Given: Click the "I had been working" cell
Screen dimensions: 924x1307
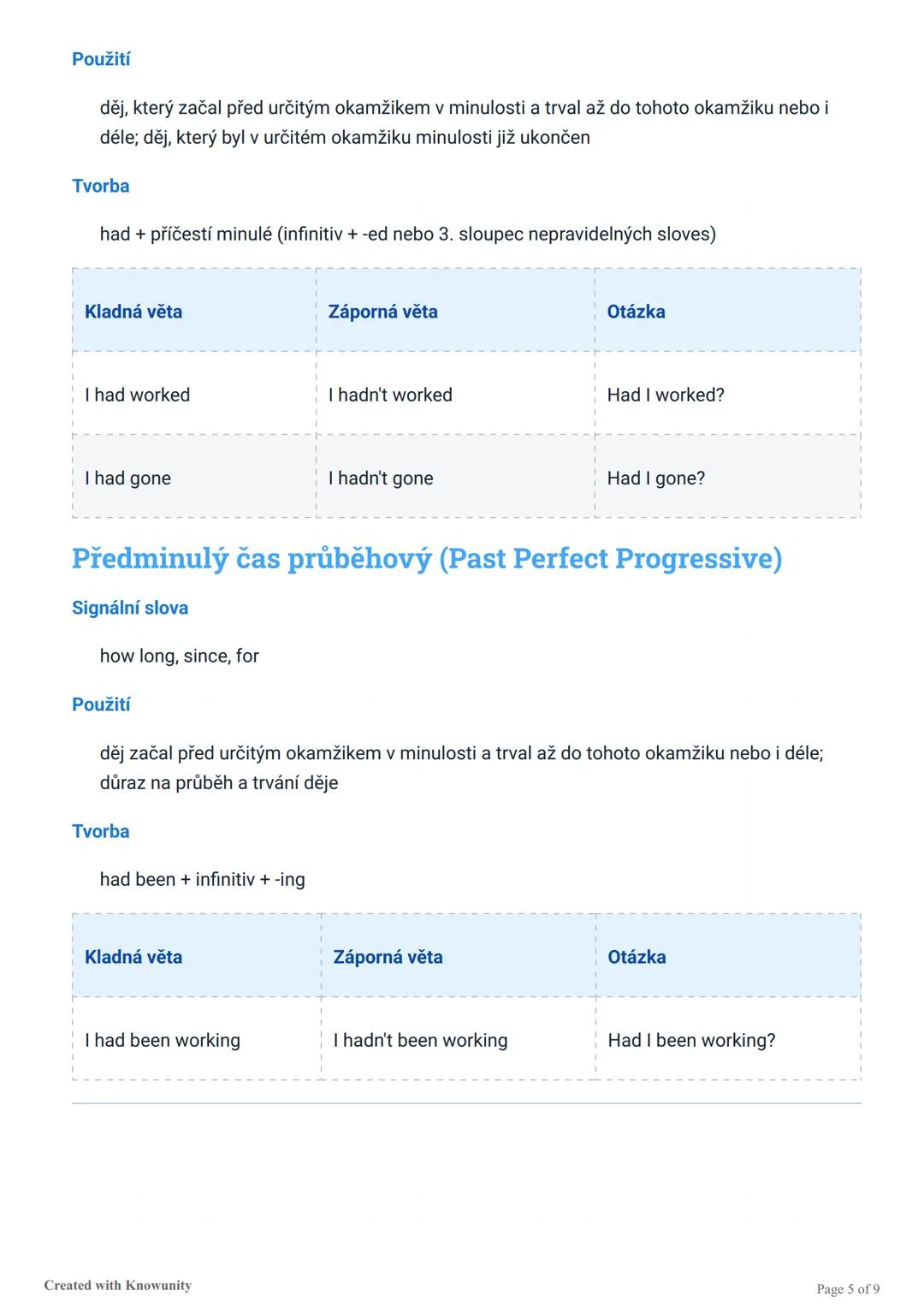Looking at the screenshot, I should coord(163,1040).
